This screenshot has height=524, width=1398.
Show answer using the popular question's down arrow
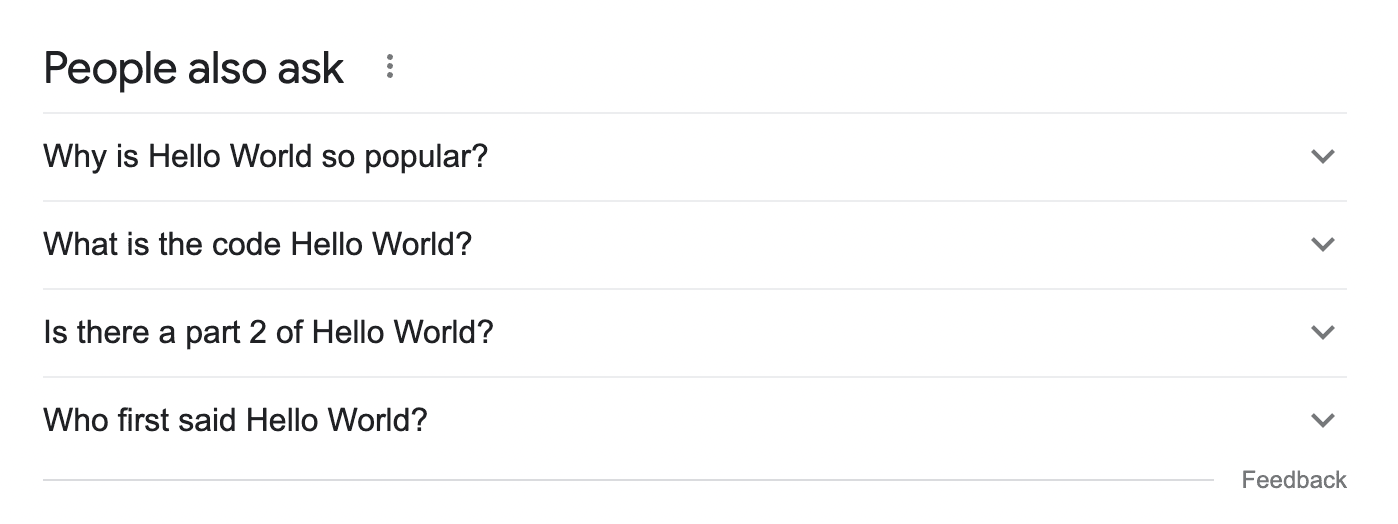click(1322, 157)
